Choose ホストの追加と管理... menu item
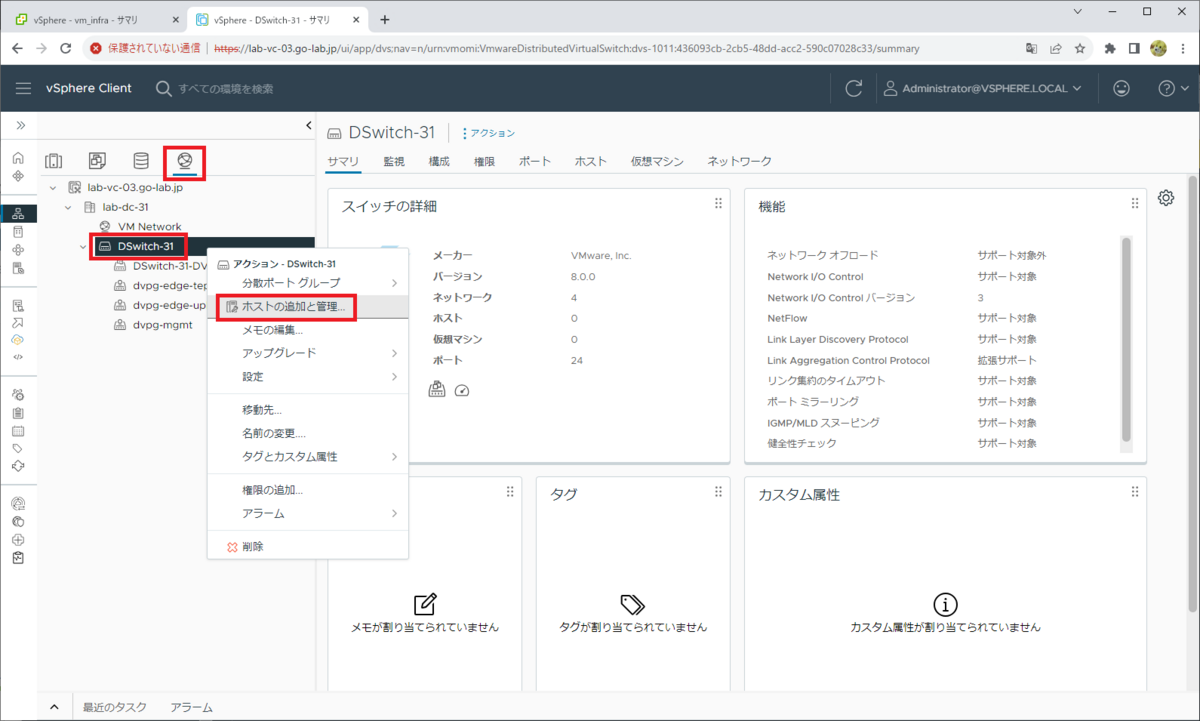 click(x=308, y=306)
